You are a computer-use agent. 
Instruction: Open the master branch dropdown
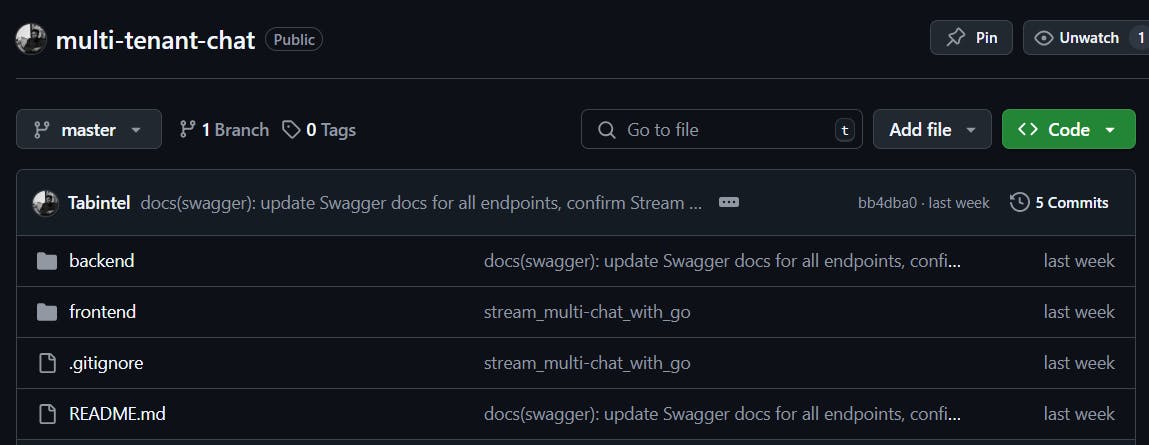click(x=88, y=130)
